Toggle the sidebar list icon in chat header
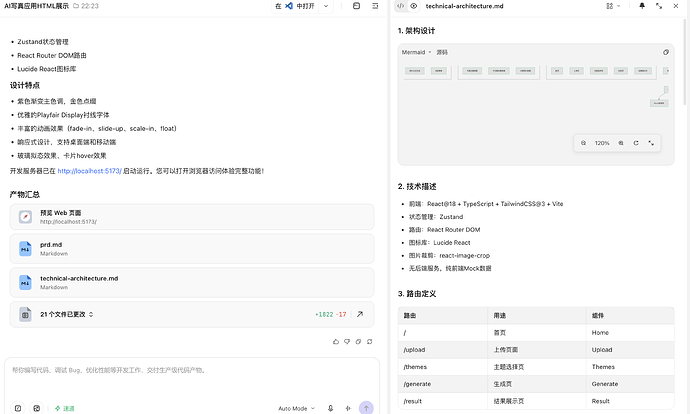690x414 pixels. pos(375,6)
